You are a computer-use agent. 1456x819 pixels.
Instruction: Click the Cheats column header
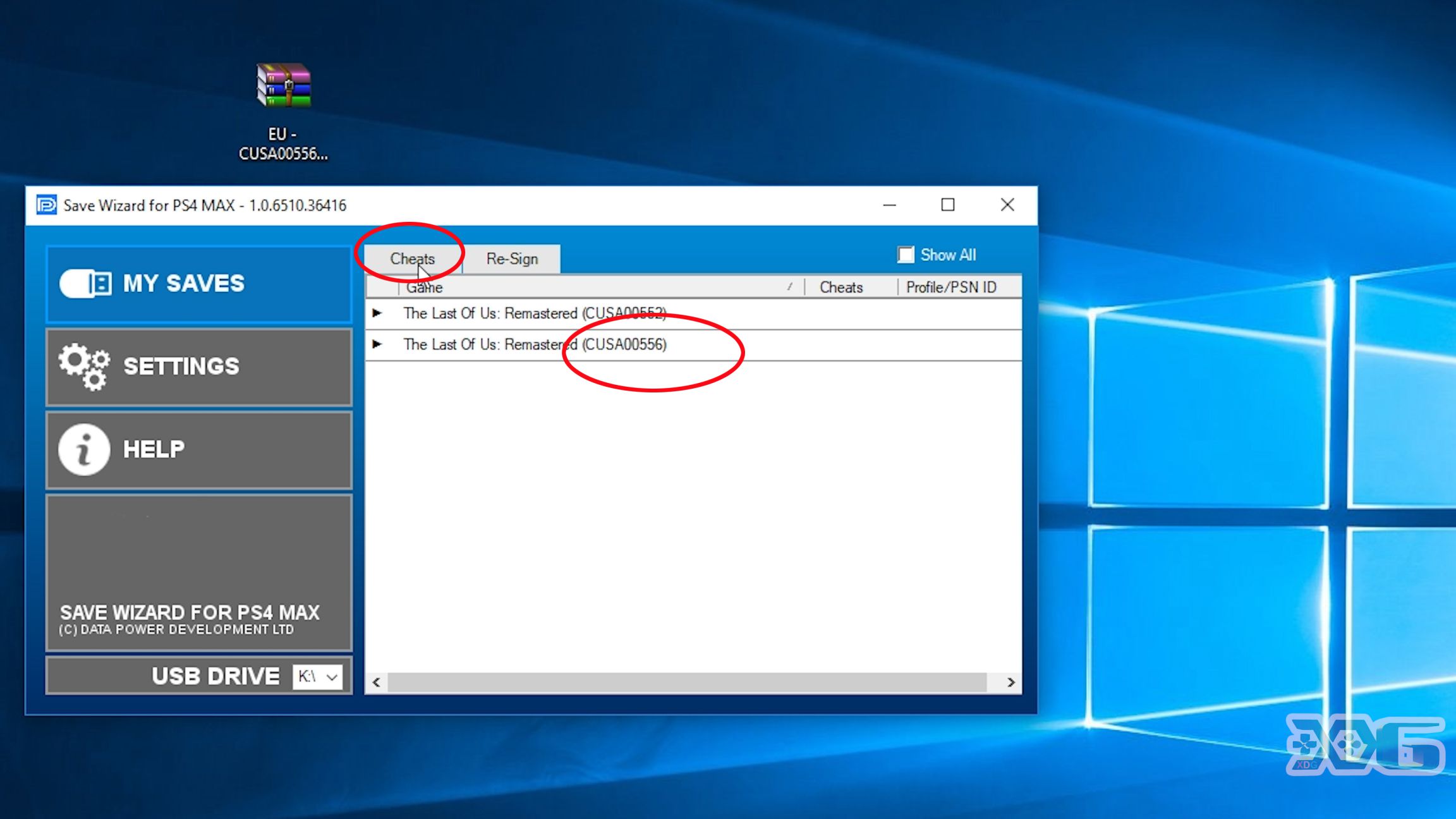pyautogui.click(x=851, y=287)
